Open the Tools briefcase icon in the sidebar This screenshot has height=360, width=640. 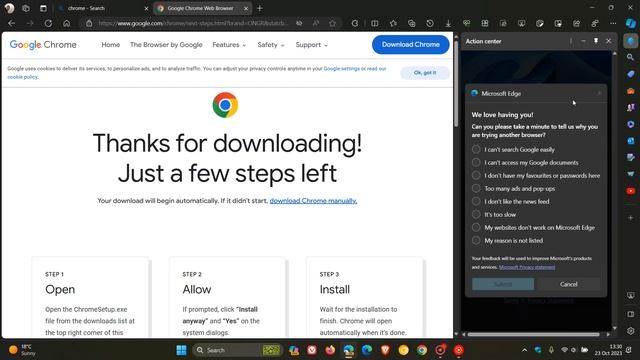[x=631, y=91]
